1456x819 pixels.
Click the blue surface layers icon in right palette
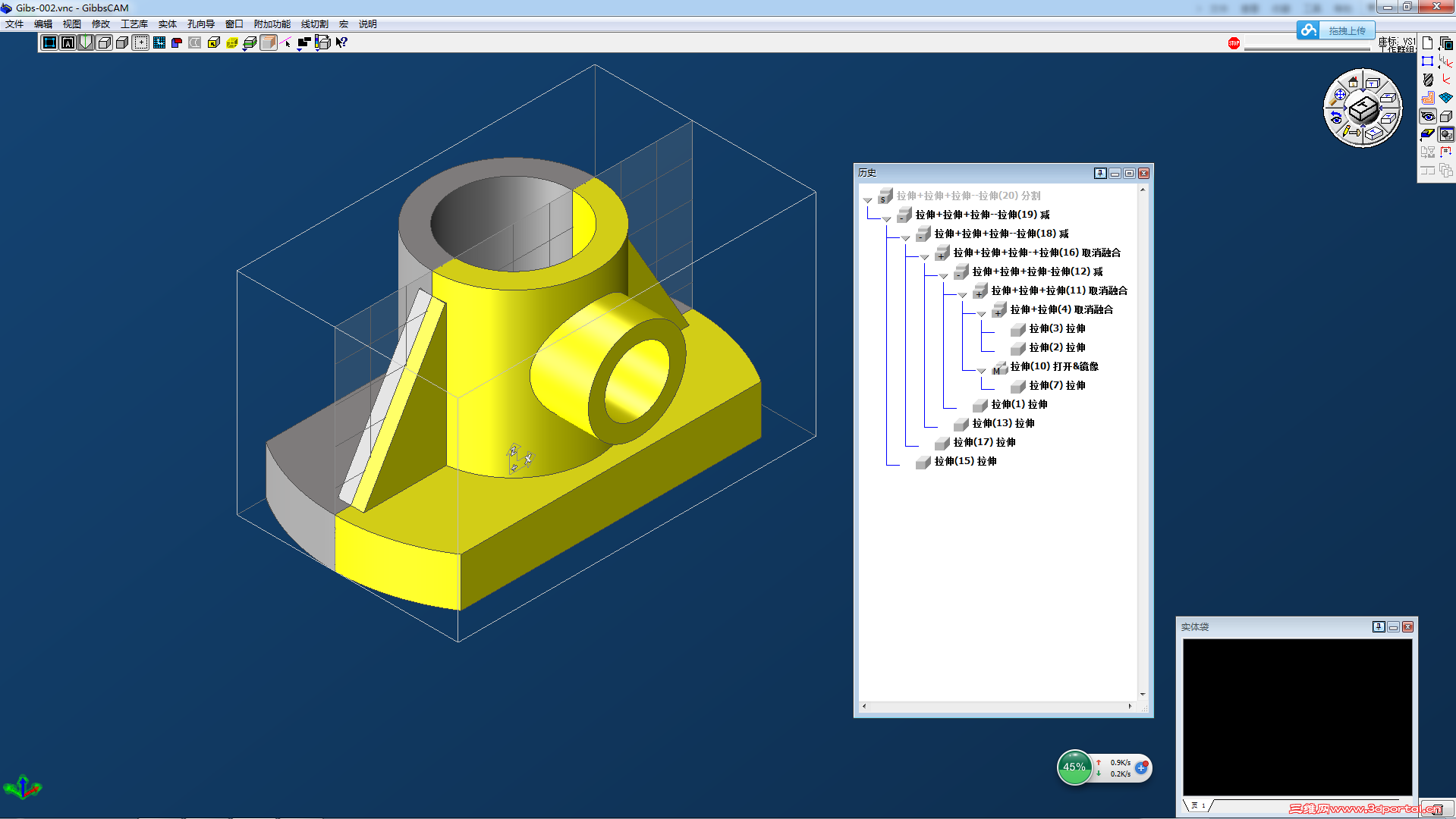pyautogui.click(x=1446, y=98)
